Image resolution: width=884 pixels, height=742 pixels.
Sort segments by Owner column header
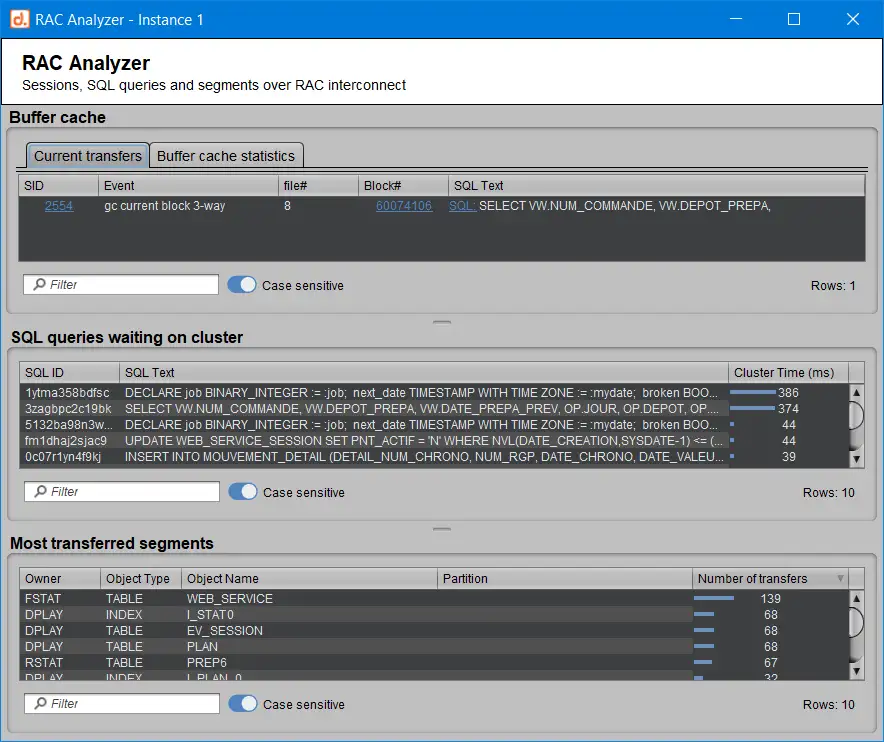pos(60,578)
